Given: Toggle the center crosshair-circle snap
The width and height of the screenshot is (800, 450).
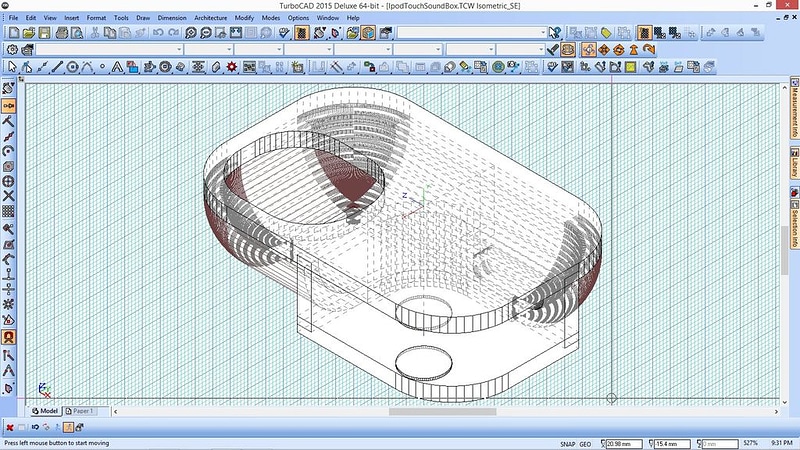Looking at the screenshot, I should coord(9,181).
